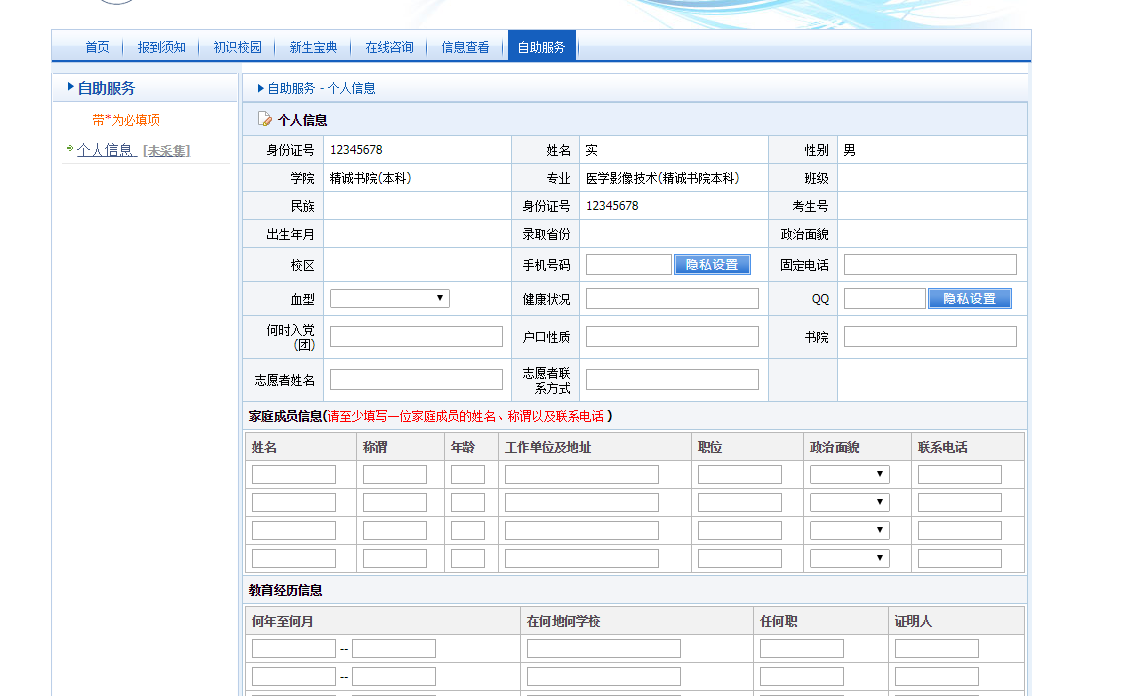Open the 信息查看 navigation tab
Screen dimensions: 1145x696
(x=465, y=47)
